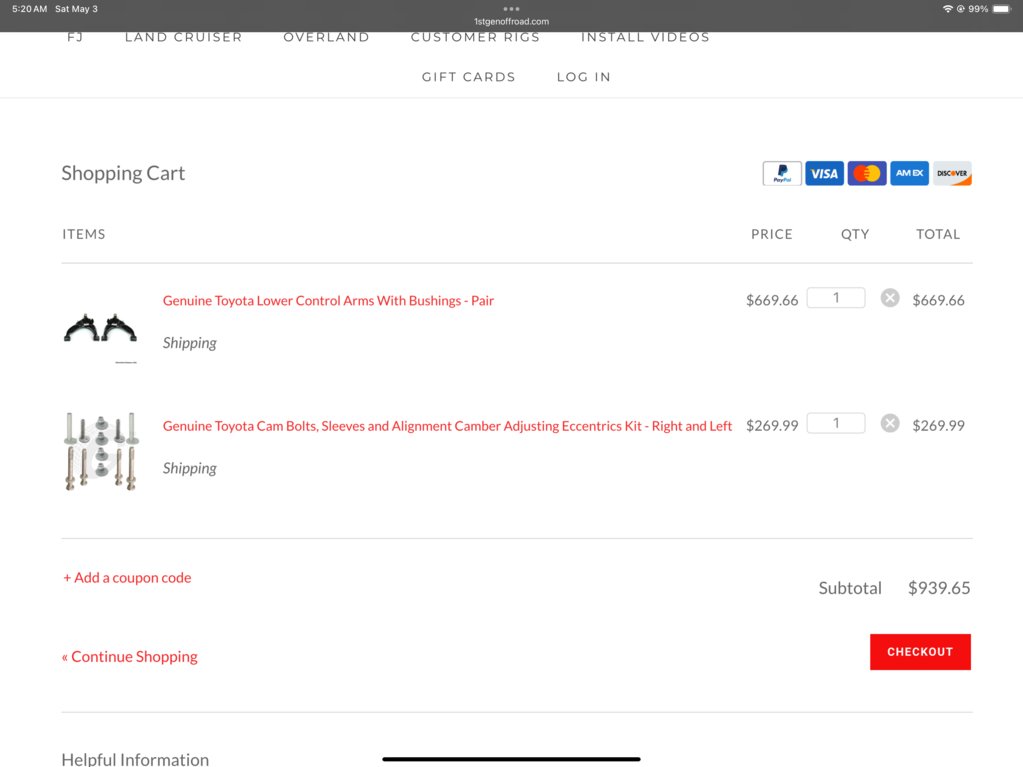This screenshot has height=767, width=1023.
Task: Tap the battery indicator icon
Action: (1001, 9)
